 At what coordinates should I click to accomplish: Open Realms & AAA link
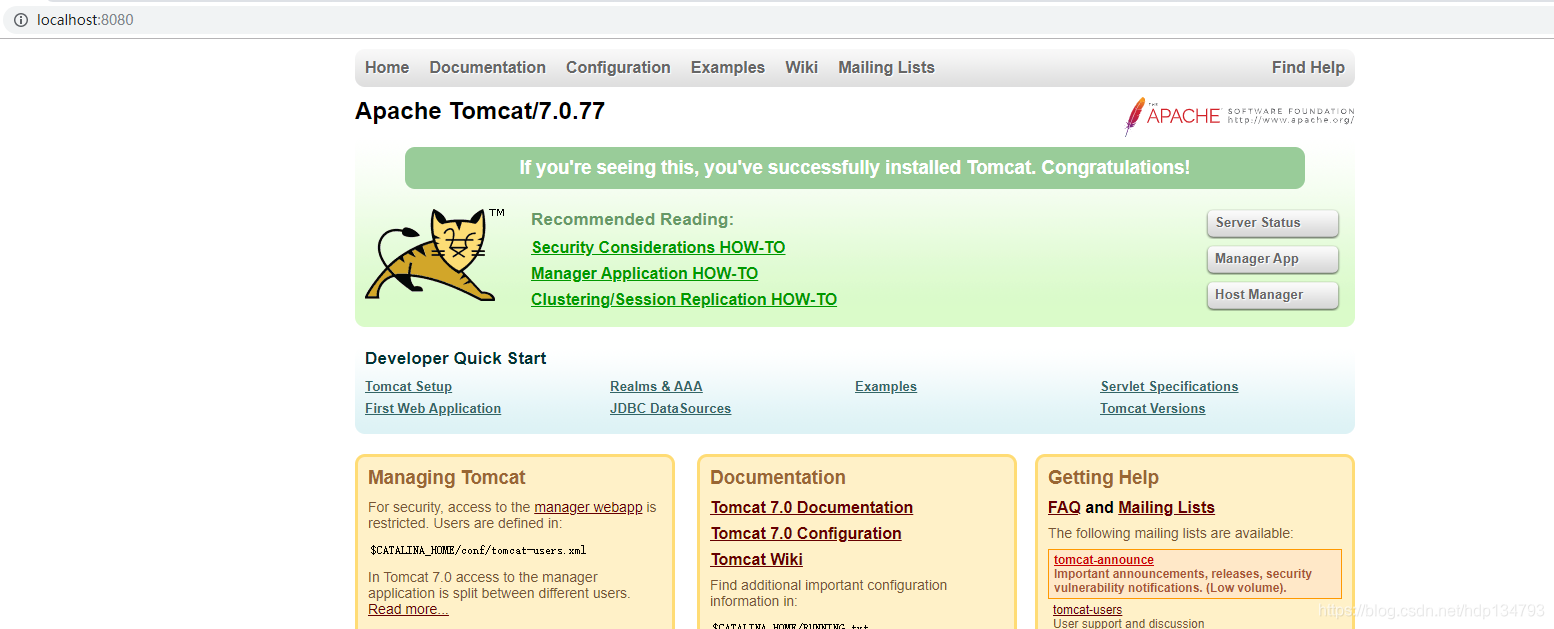[656, 386]
